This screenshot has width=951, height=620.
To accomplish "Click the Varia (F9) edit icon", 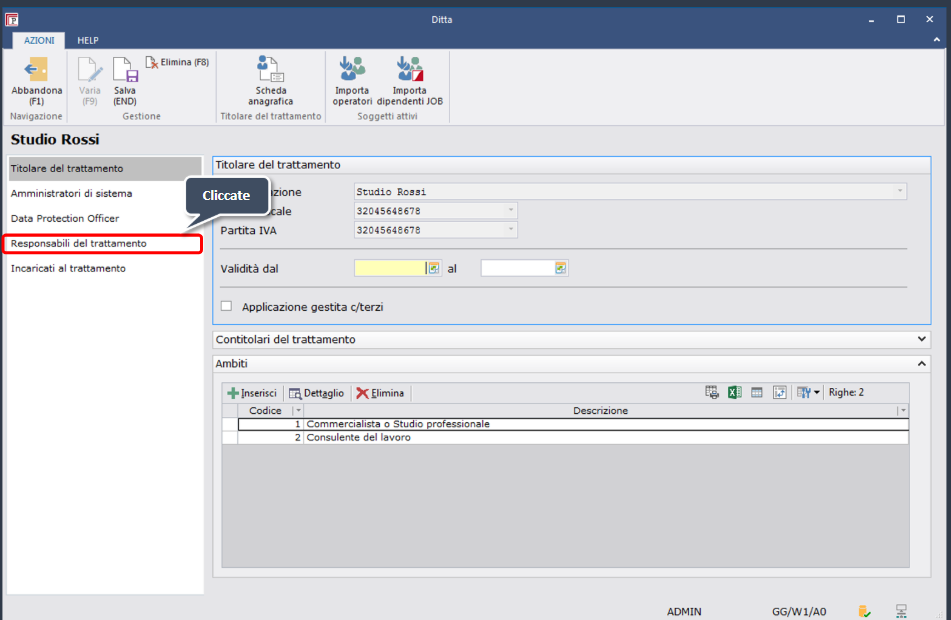I will 90,70.
